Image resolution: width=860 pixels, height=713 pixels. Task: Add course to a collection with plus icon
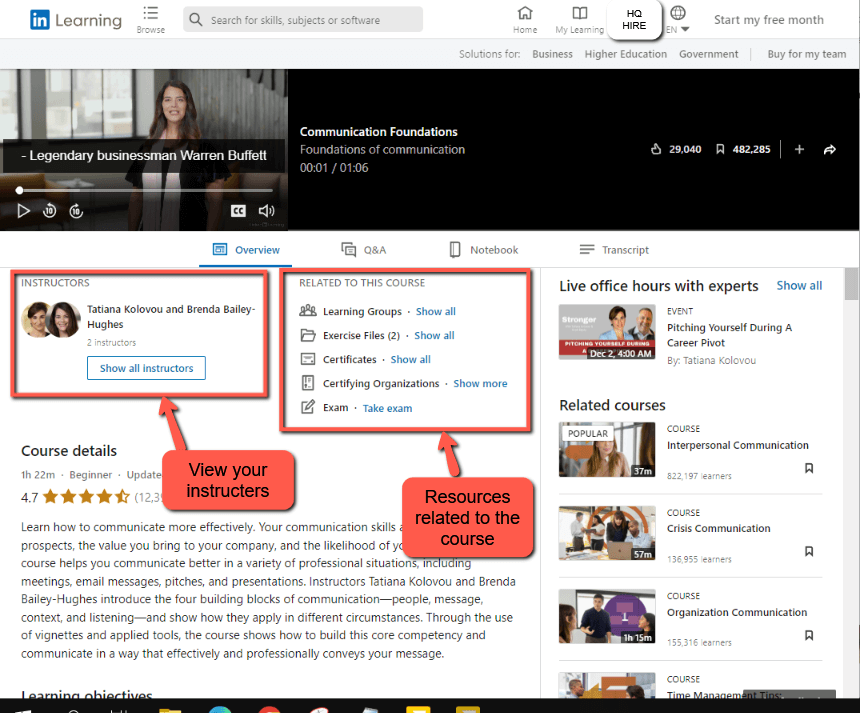pyautogui.click(x=799, y=148)
